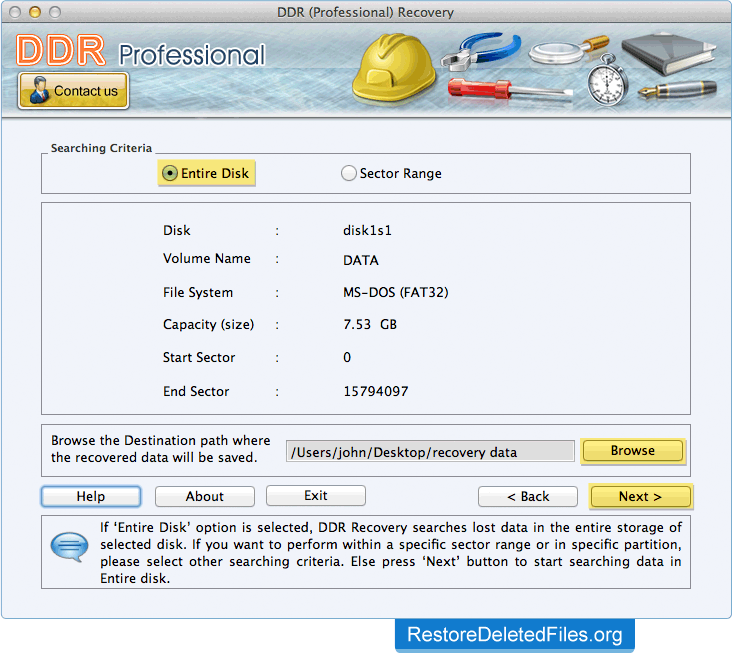Click the 15794097 end sector value
The image size is (732, 653).
(376, 391)
